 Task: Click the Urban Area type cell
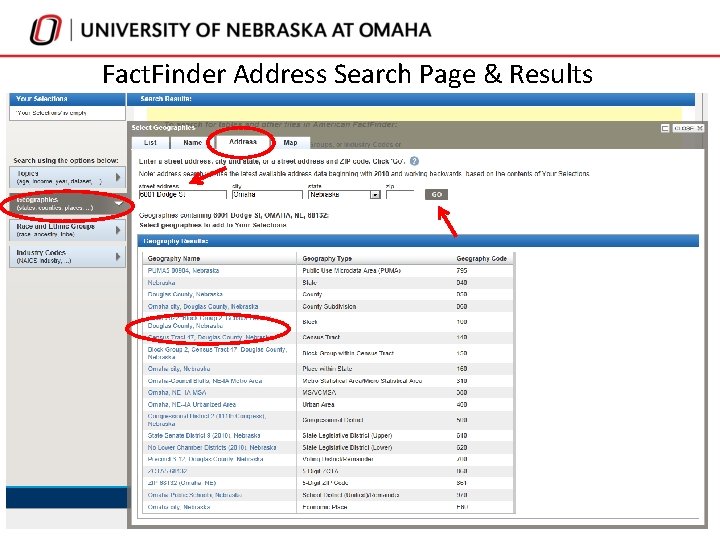tap(318, 405)
